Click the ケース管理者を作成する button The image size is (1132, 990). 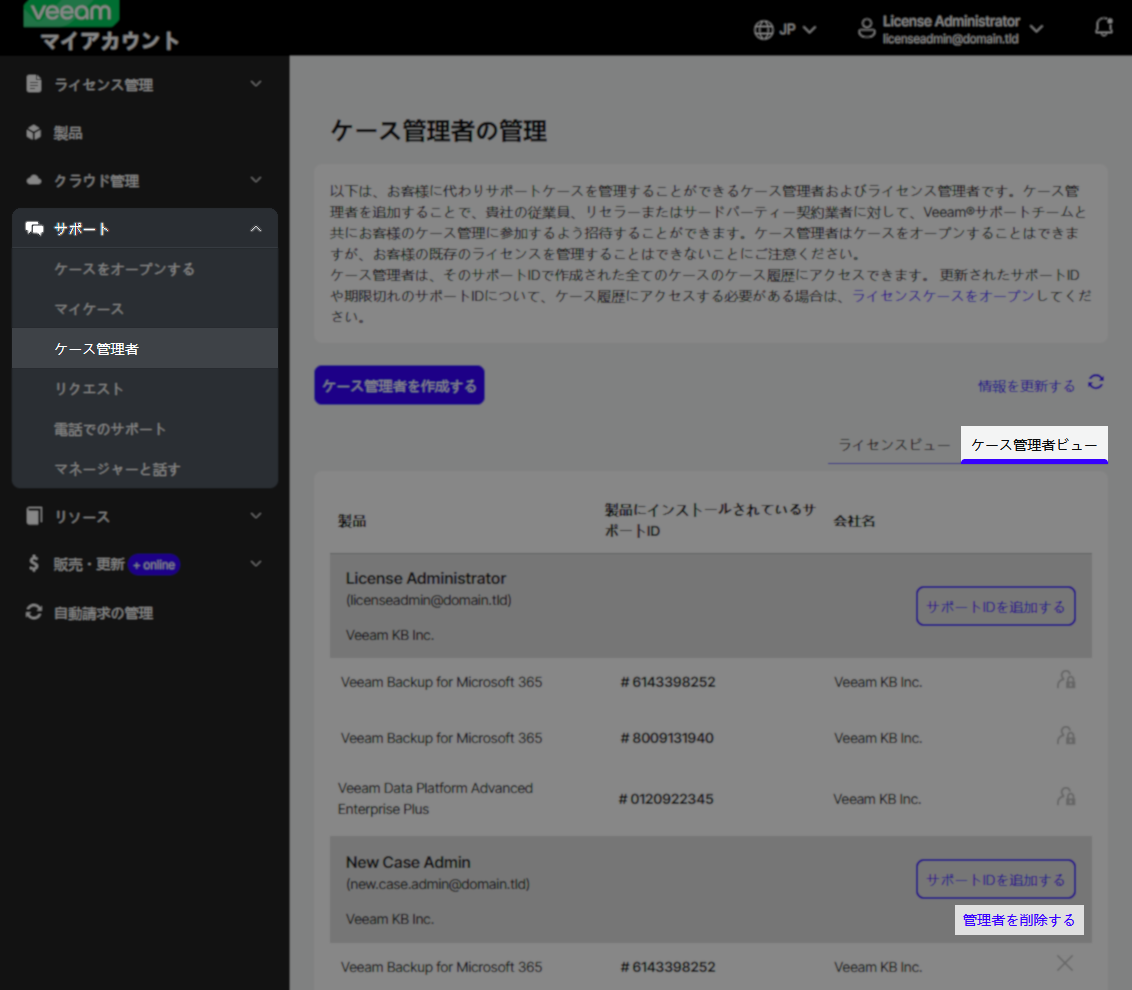[x=399, y=384]
